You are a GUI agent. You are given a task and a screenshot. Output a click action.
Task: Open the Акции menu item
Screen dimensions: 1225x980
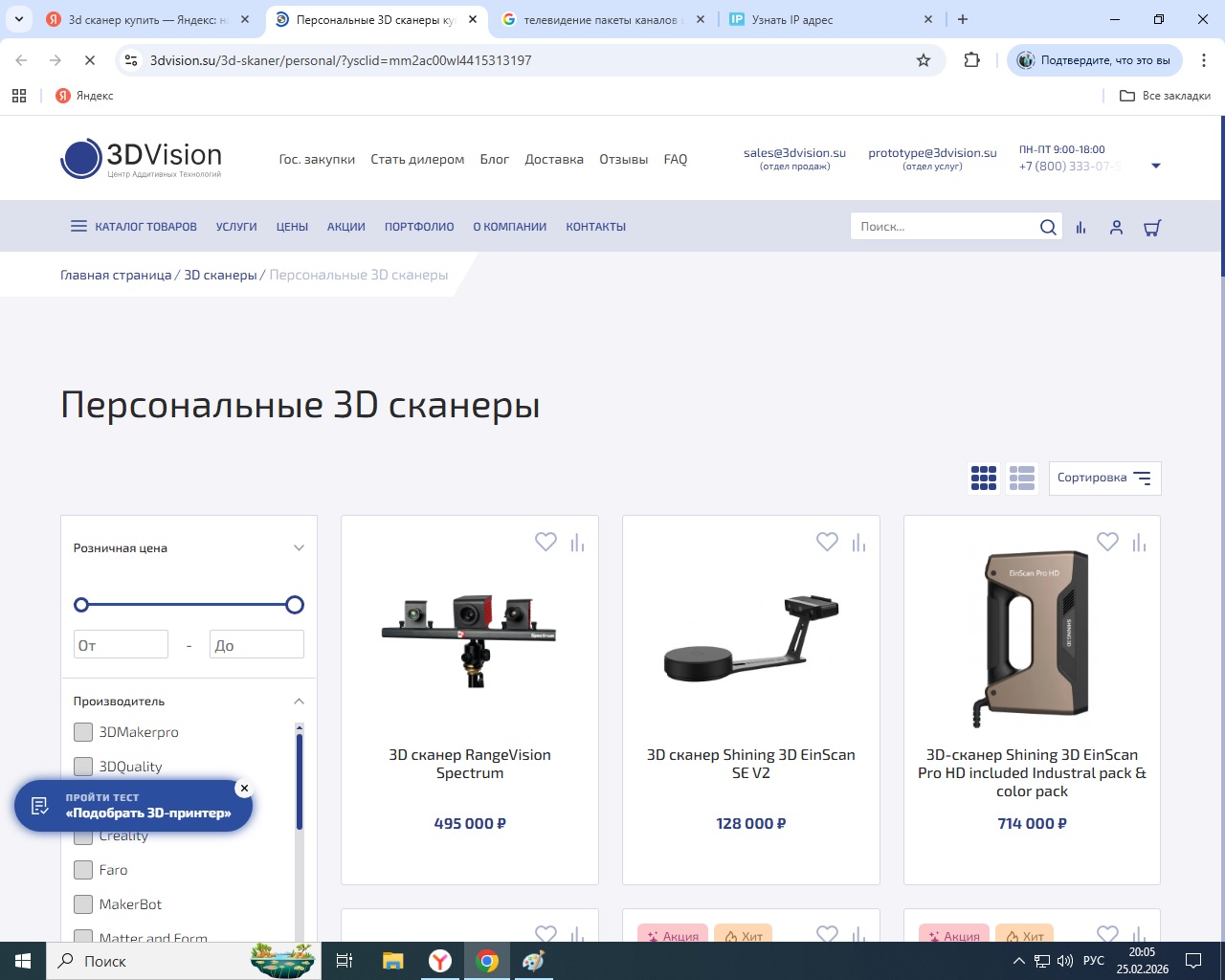346,227
